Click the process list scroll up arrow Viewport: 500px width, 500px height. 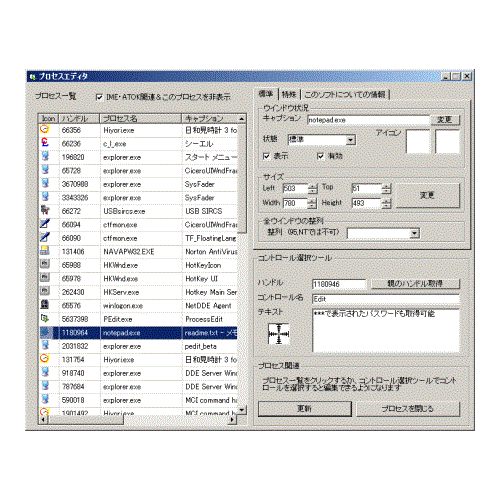(242, 119)
